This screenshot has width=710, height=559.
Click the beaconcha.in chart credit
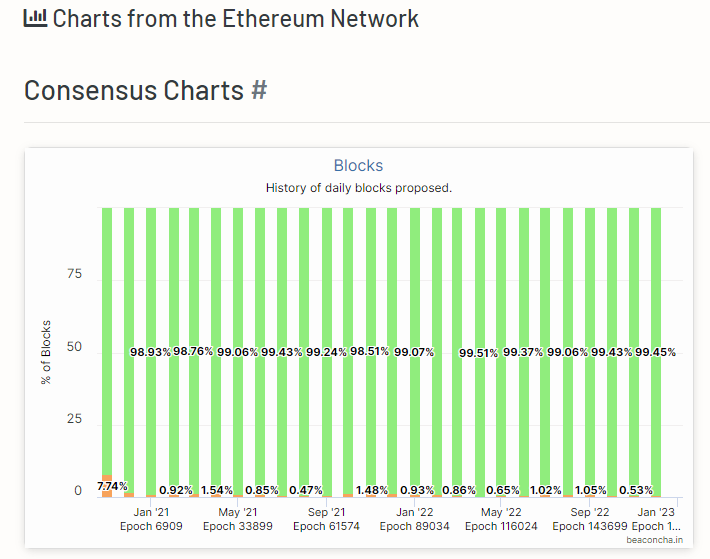[656, 539]
